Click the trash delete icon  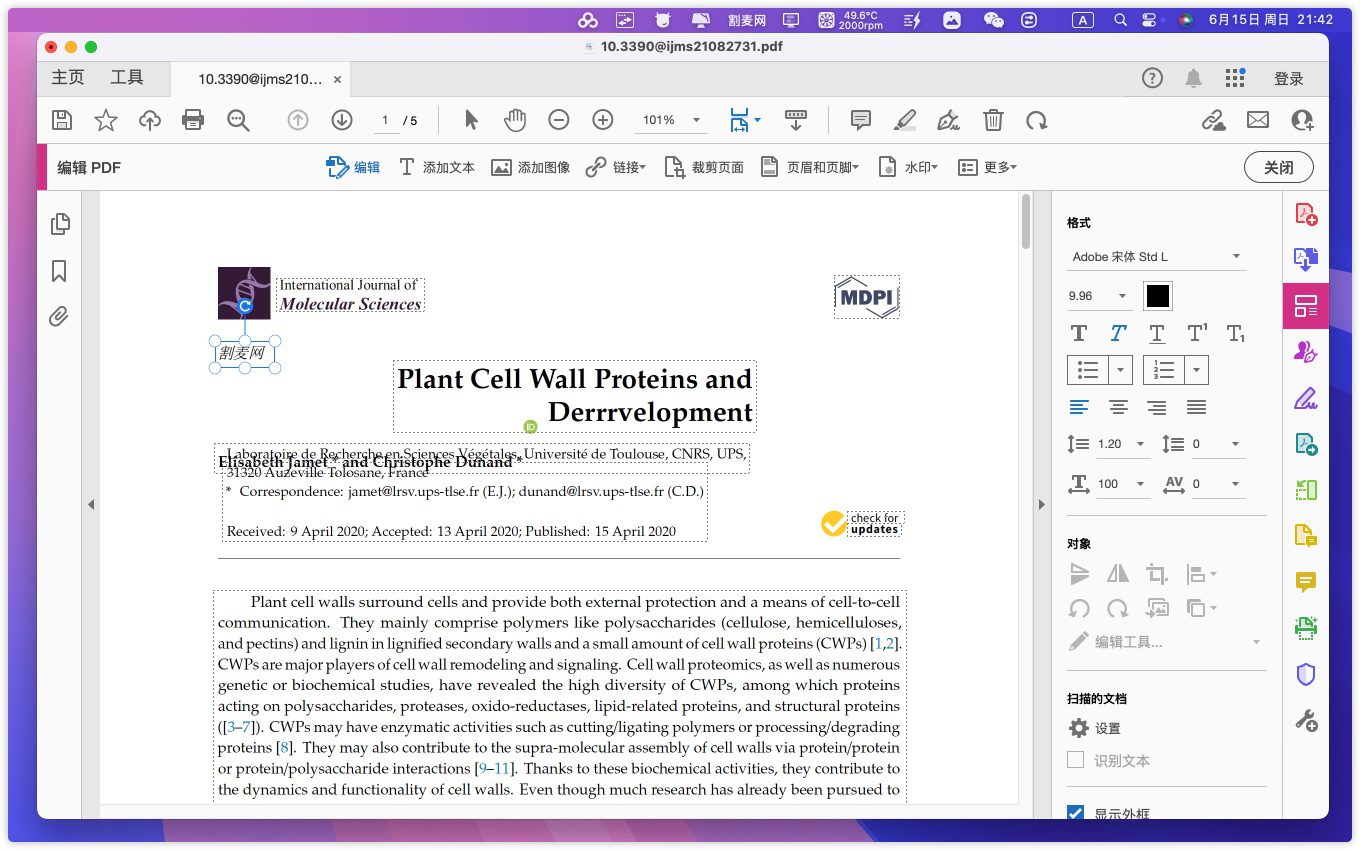click(x=993, y=120)
